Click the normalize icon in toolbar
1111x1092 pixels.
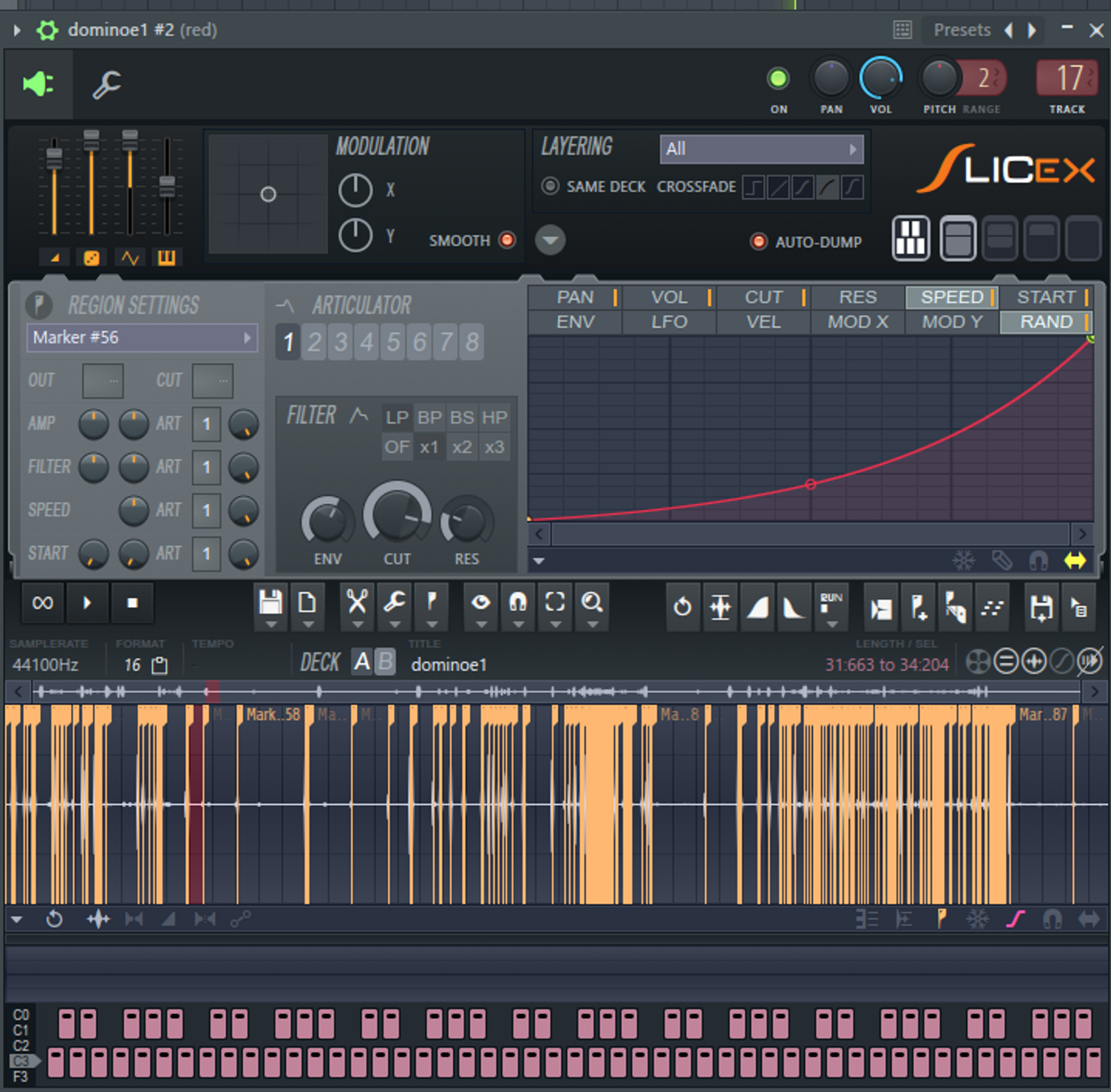click(x=720, y=606)
